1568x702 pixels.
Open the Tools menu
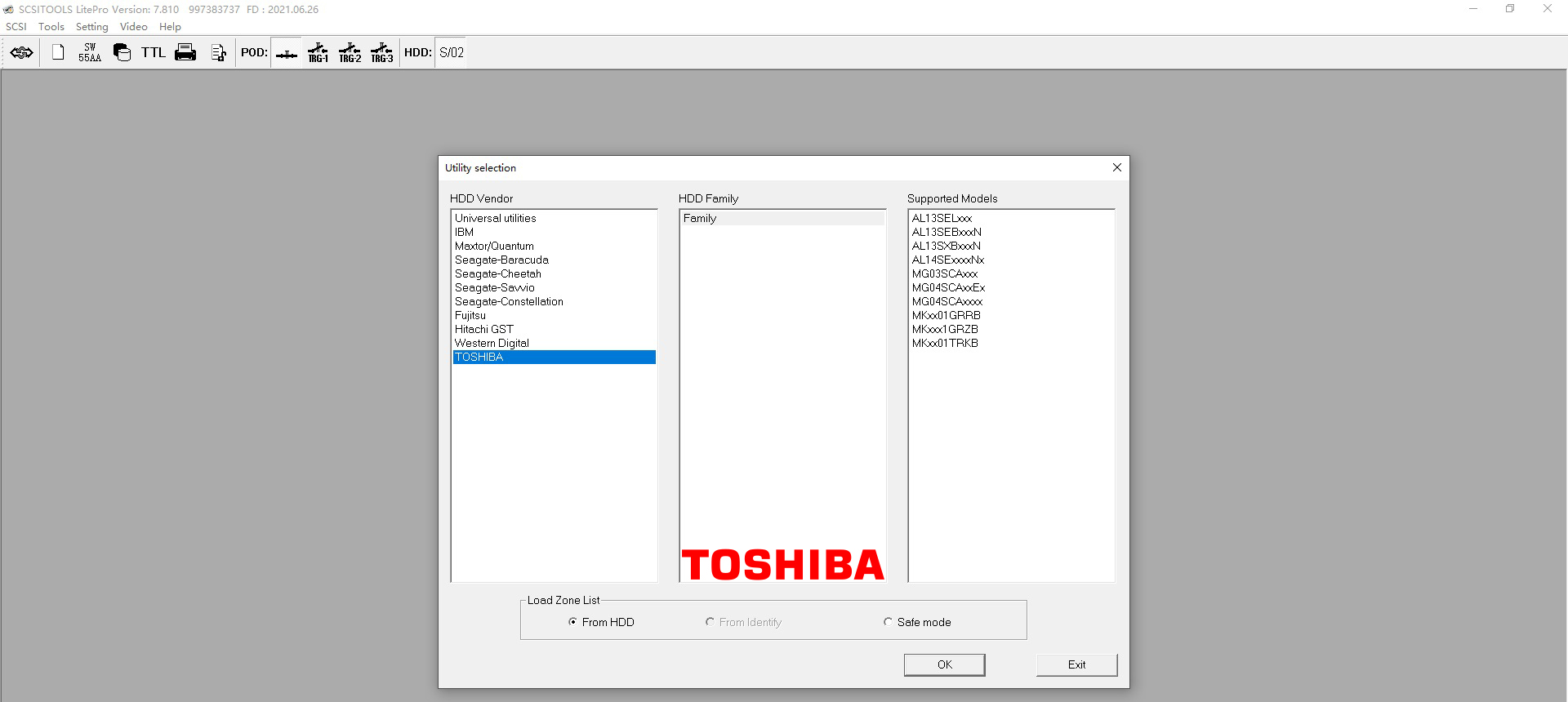point(51,27)
